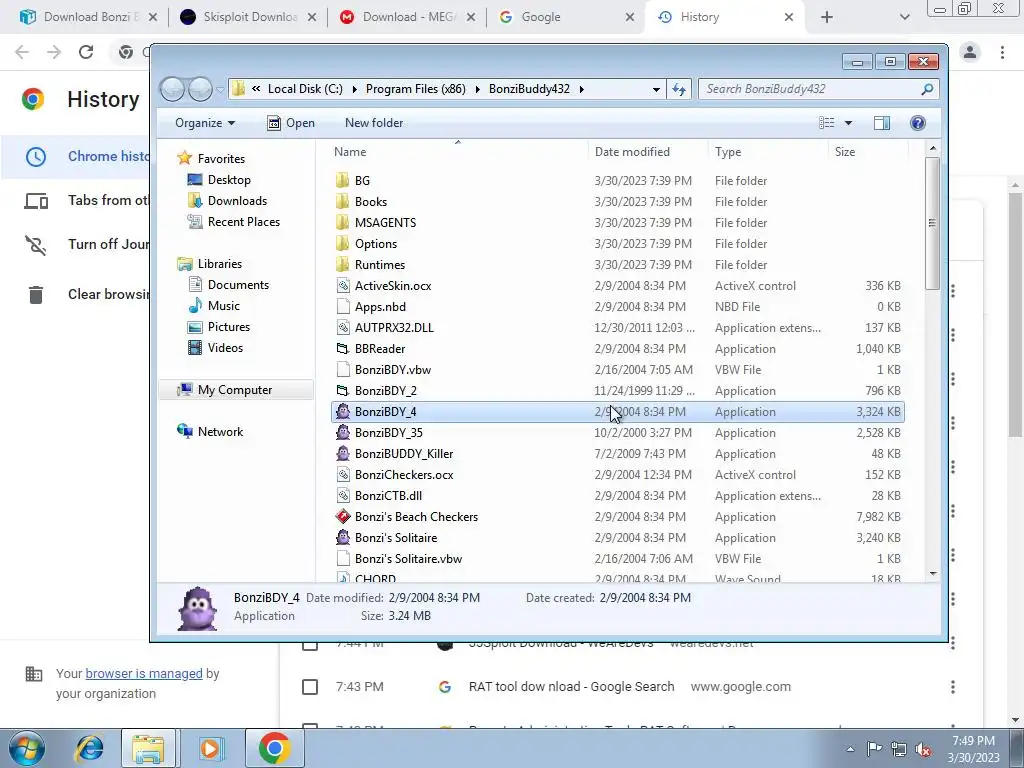Show hidden system tray icons

(850, 749)
